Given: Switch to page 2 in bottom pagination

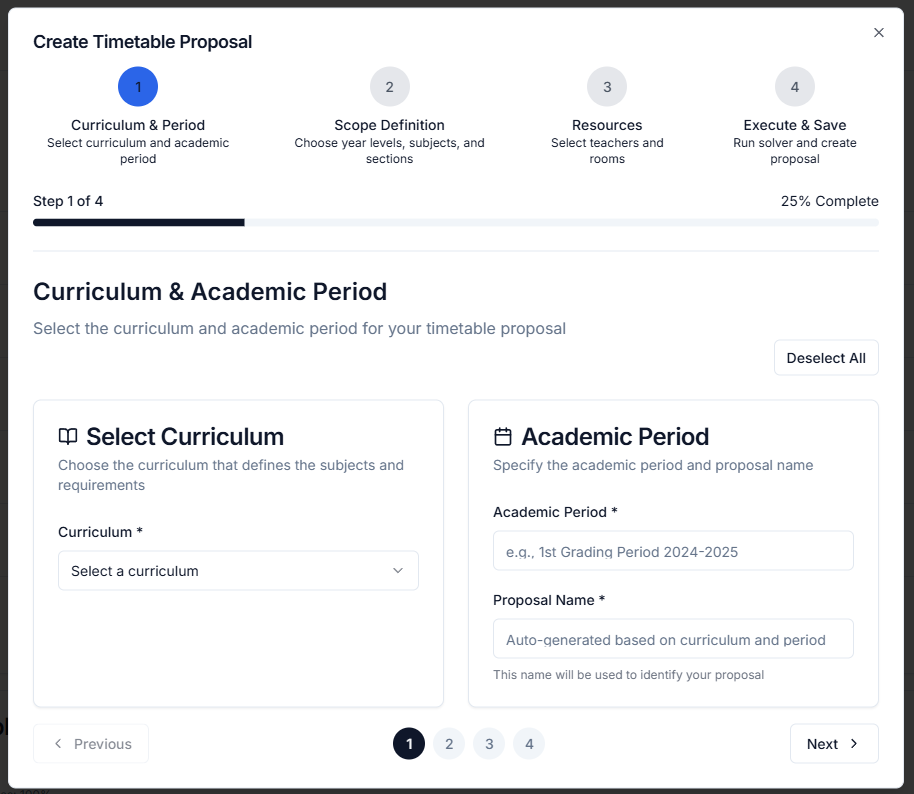Looking at the screenshot, I should 449,744.
